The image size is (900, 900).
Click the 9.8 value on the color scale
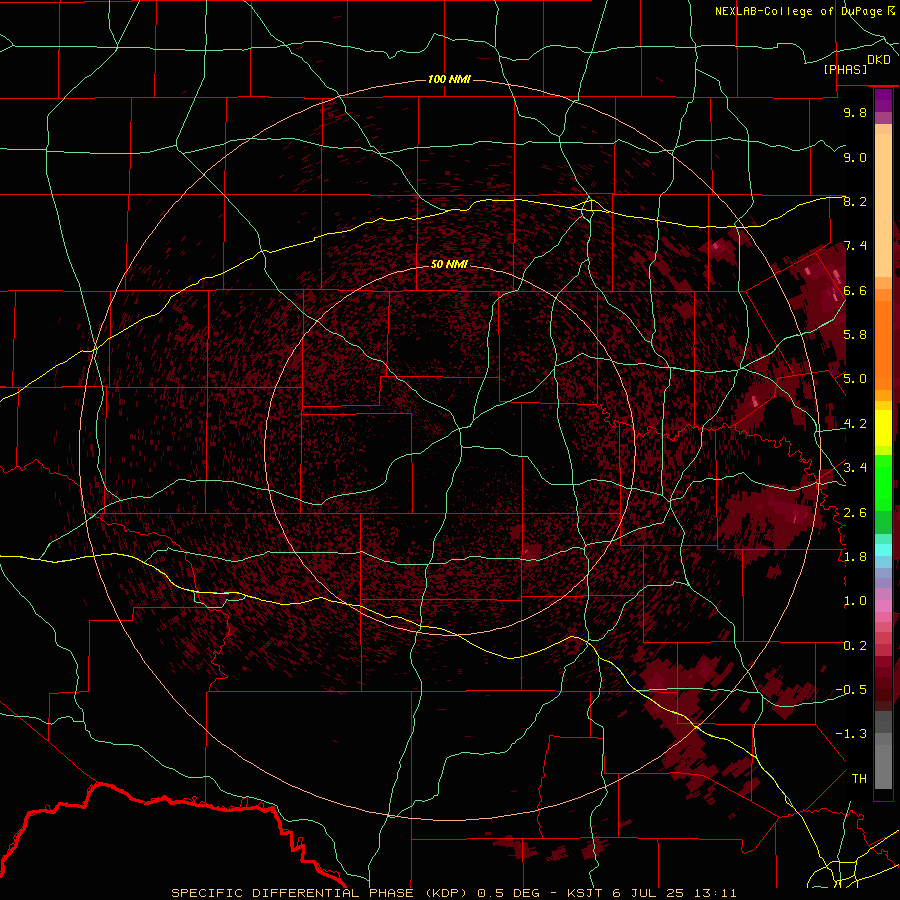855,112
